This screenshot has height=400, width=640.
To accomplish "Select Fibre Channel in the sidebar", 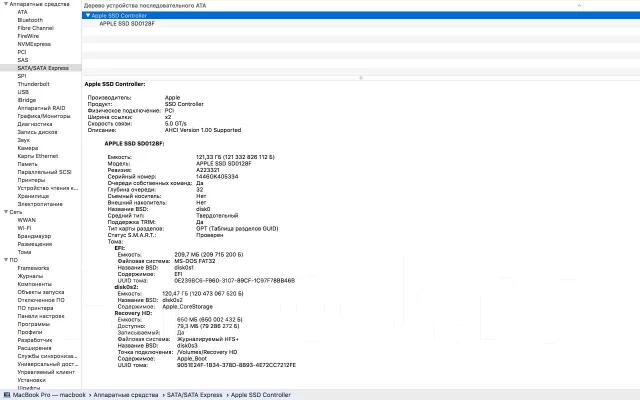I will pos(36,28).
